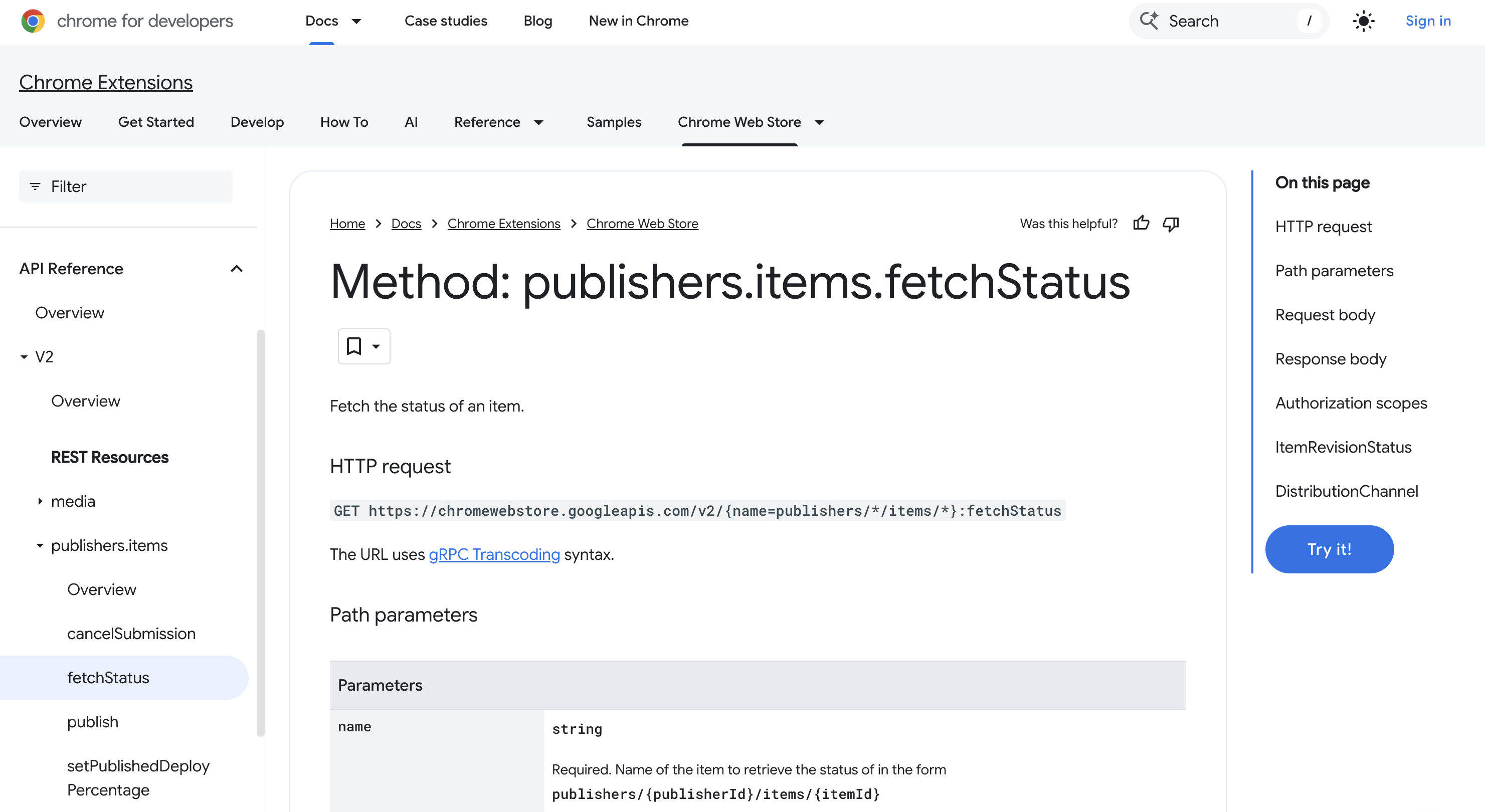Collapse the API Reference section
Viewport: 1485px width, 812px height.
click(x=236, y=269)
